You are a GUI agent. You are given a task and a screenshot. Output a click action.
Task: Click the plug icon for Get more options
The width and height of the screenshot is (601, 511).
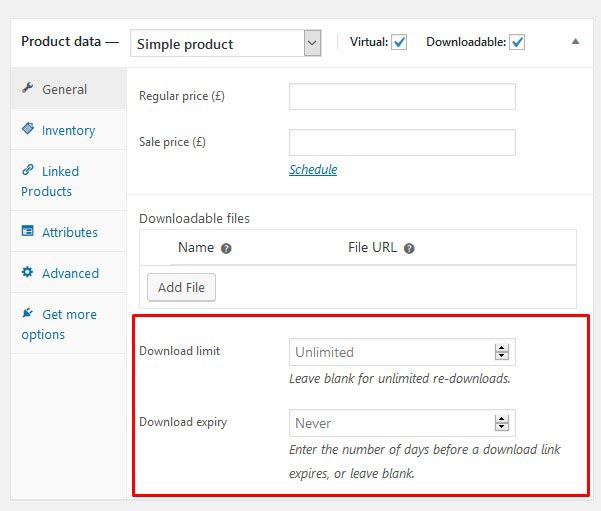coord(28,313)
